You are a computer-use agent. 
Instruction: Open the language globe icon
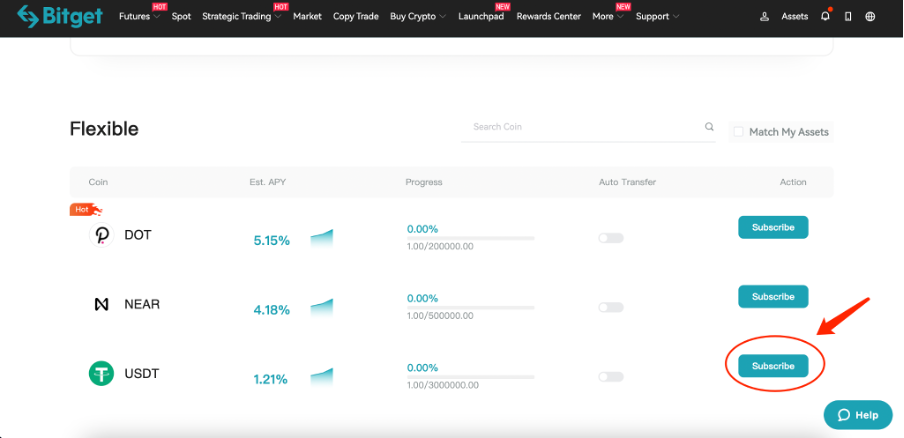coord(870,17)
